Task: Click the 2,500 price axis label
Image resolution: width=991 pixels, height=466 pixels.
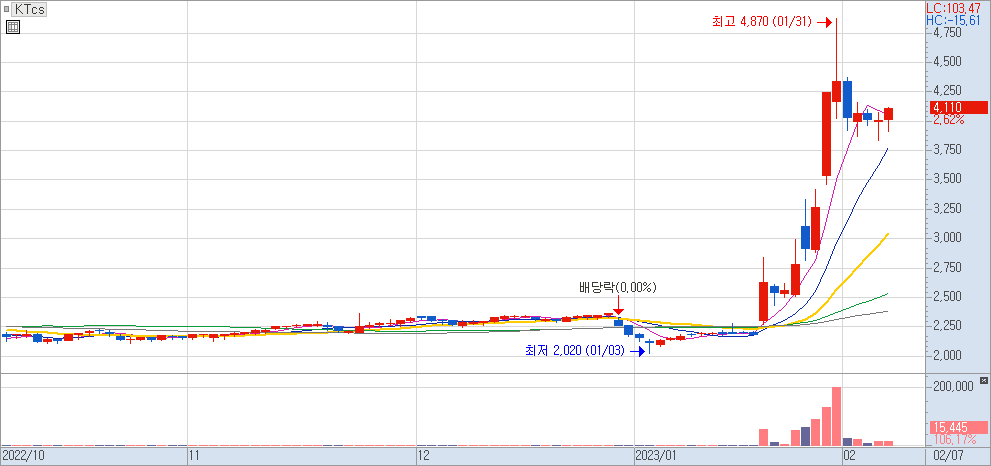Action: click(x=945, y=297)
